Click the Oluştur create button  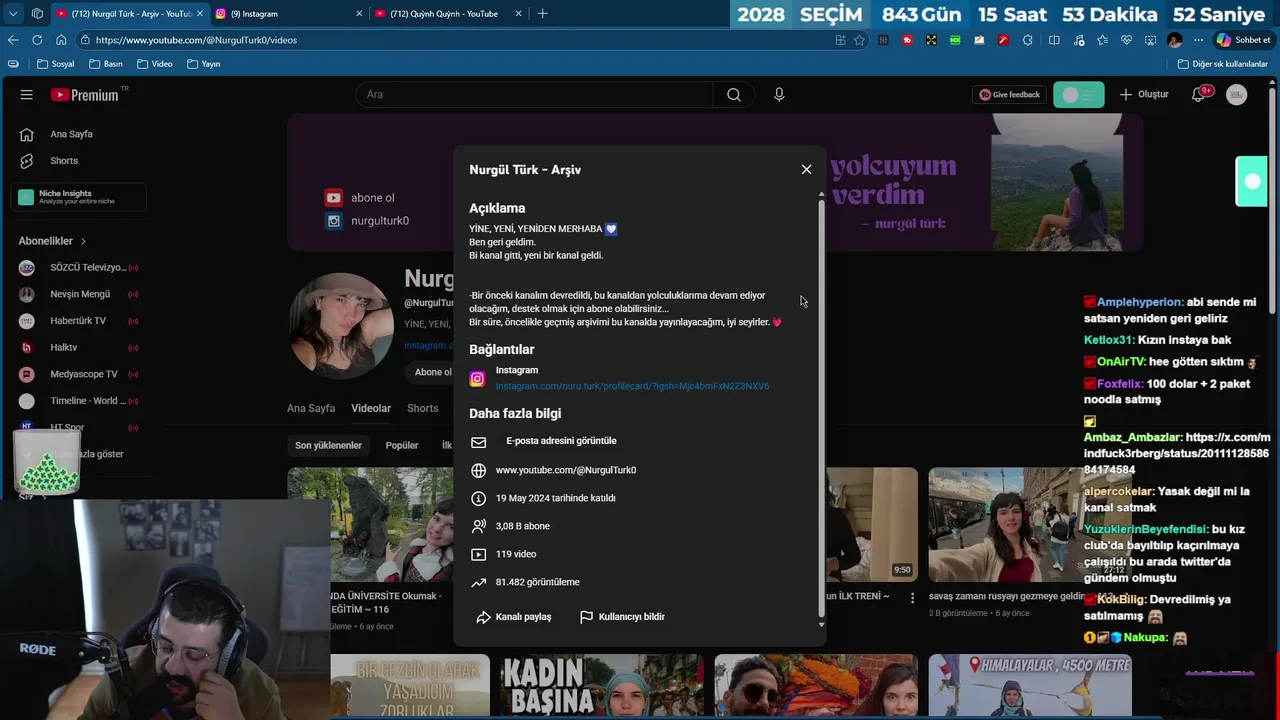[1144, 95]
